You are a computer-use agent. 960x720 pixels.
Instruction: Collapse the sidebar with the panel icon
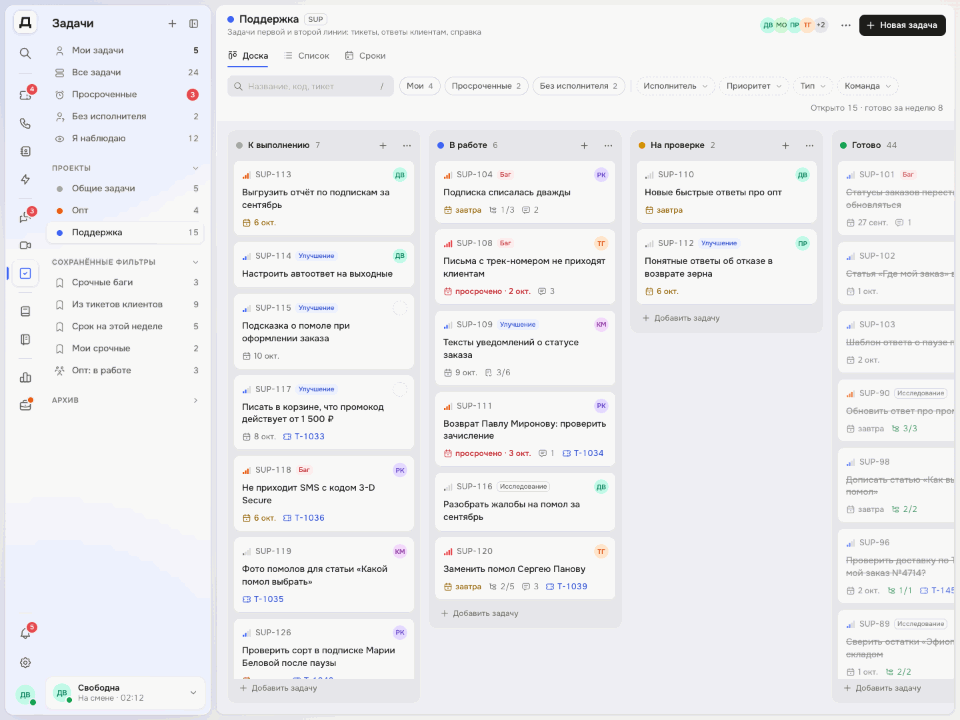(x=193, y=23)
